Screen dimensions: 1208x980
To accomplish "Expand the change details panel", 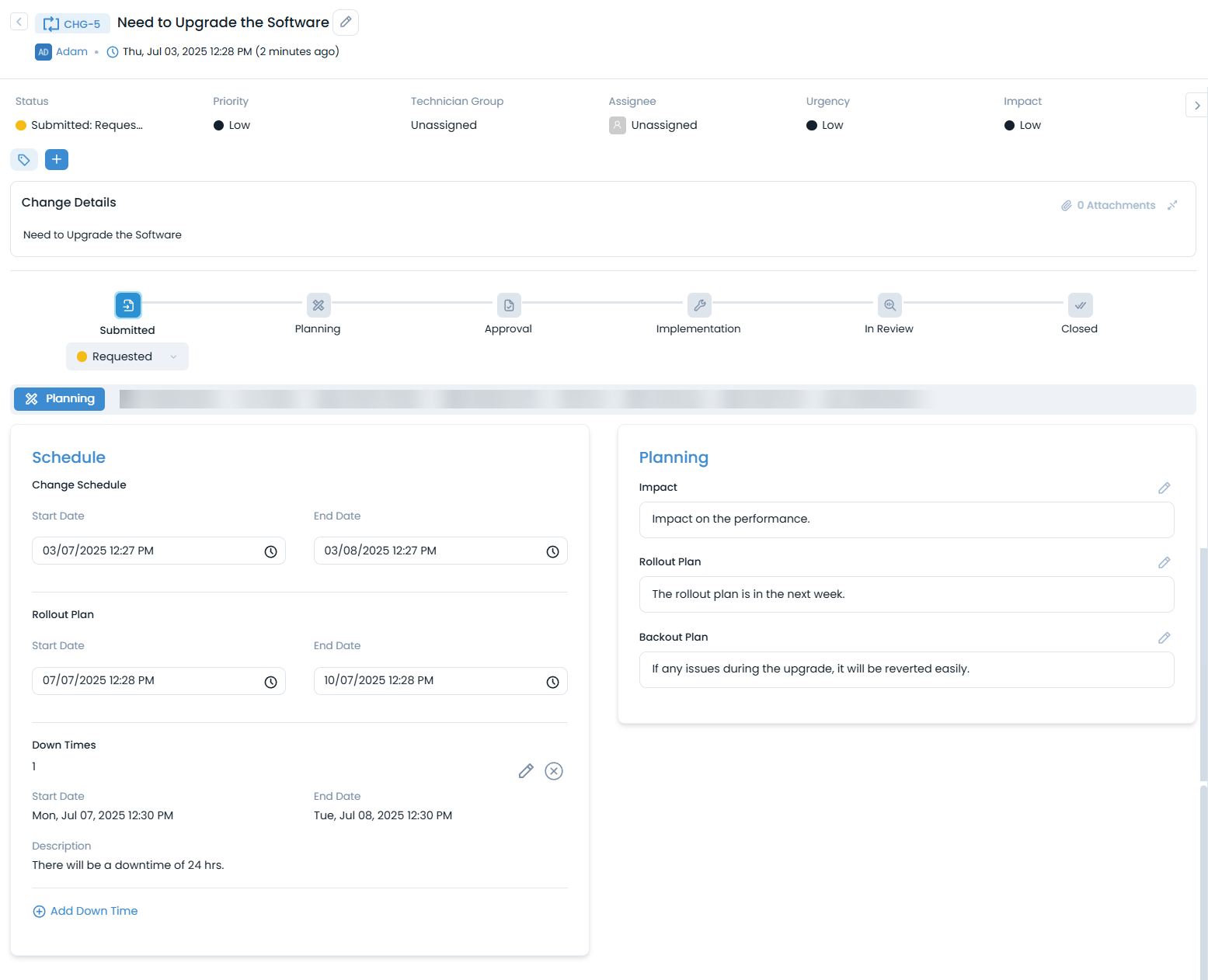I will click(x=1172, y=205).
